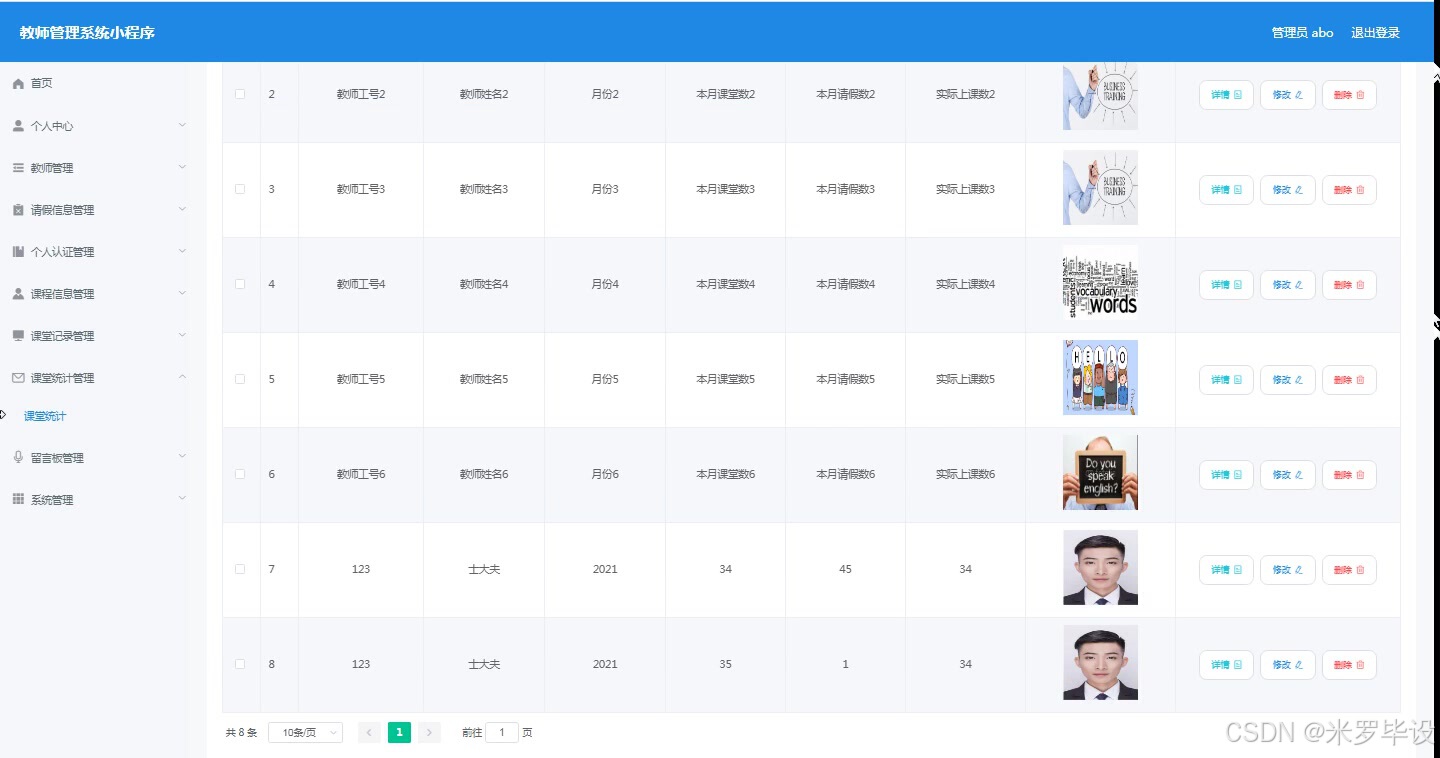This screenshot has width=1440, height=758.
Task: Click the person icon beside 个人中心
Action: pos(18,126)
